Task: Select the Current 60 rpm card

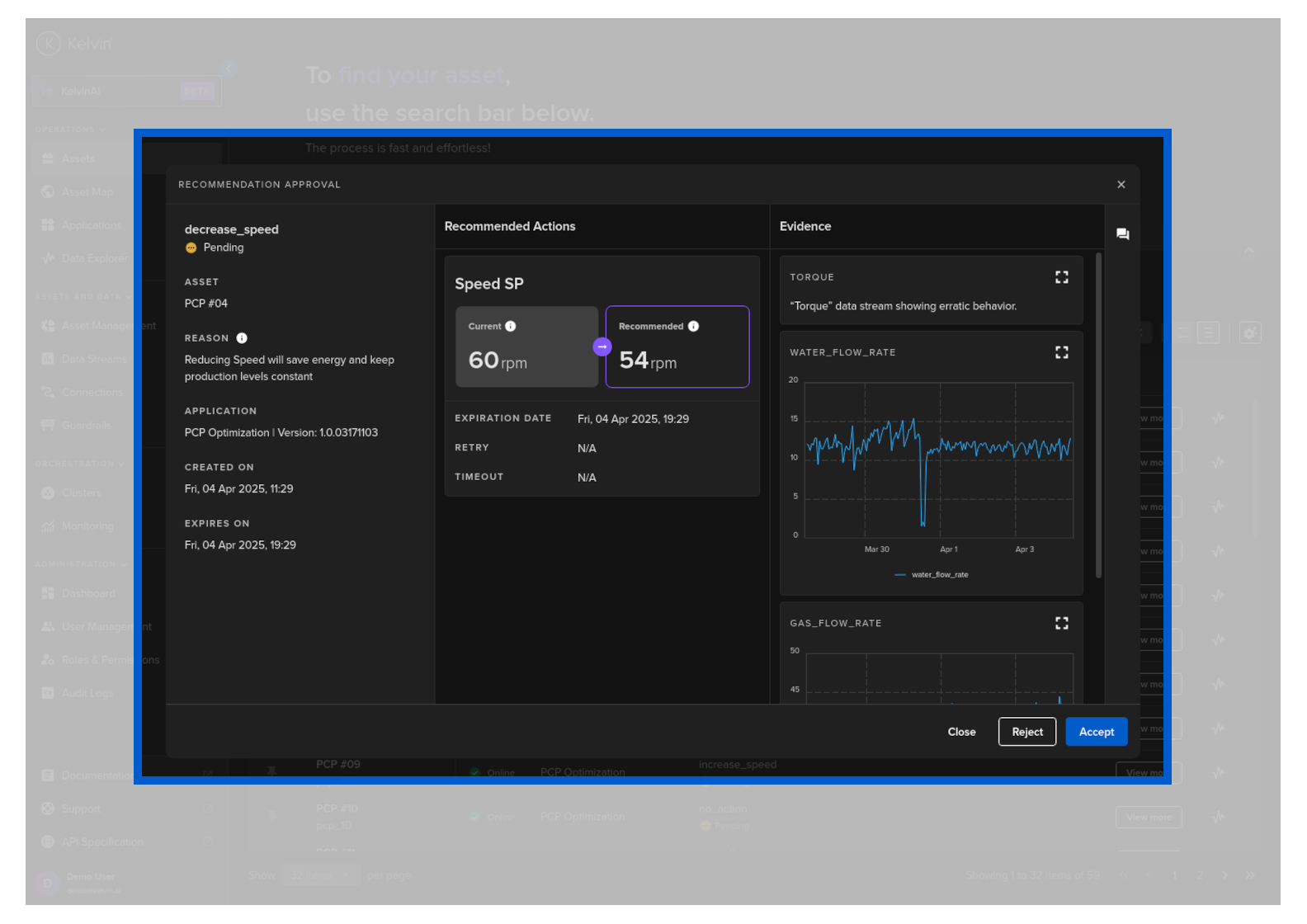Action: (x=526, y=347)
